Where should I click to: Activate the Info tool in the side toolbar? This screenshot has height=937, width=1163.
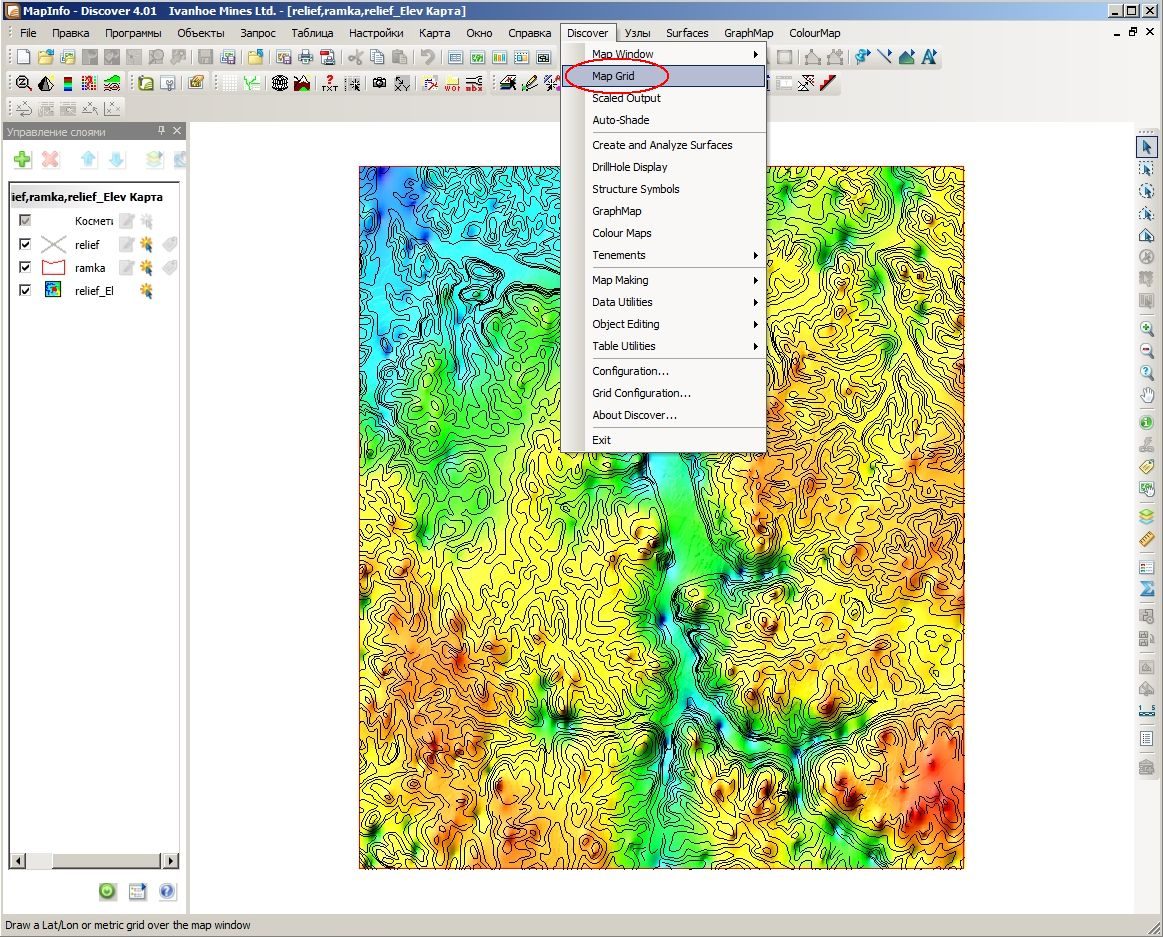[x=1147, y=423]
